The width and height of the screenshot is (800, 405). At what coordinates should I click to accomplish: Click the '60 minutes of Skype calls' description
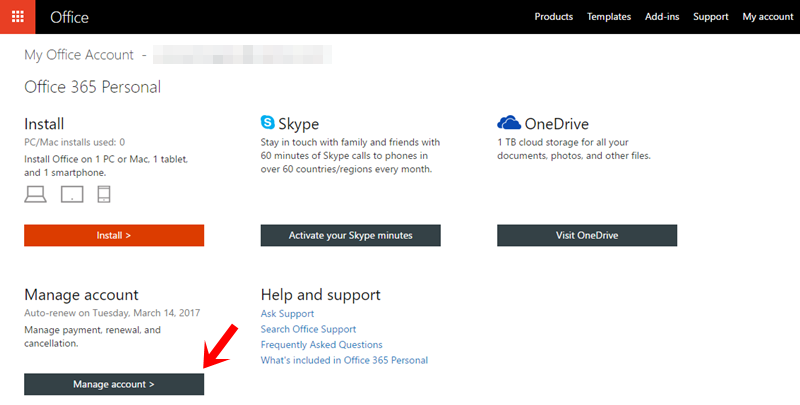tap(350, 156)
